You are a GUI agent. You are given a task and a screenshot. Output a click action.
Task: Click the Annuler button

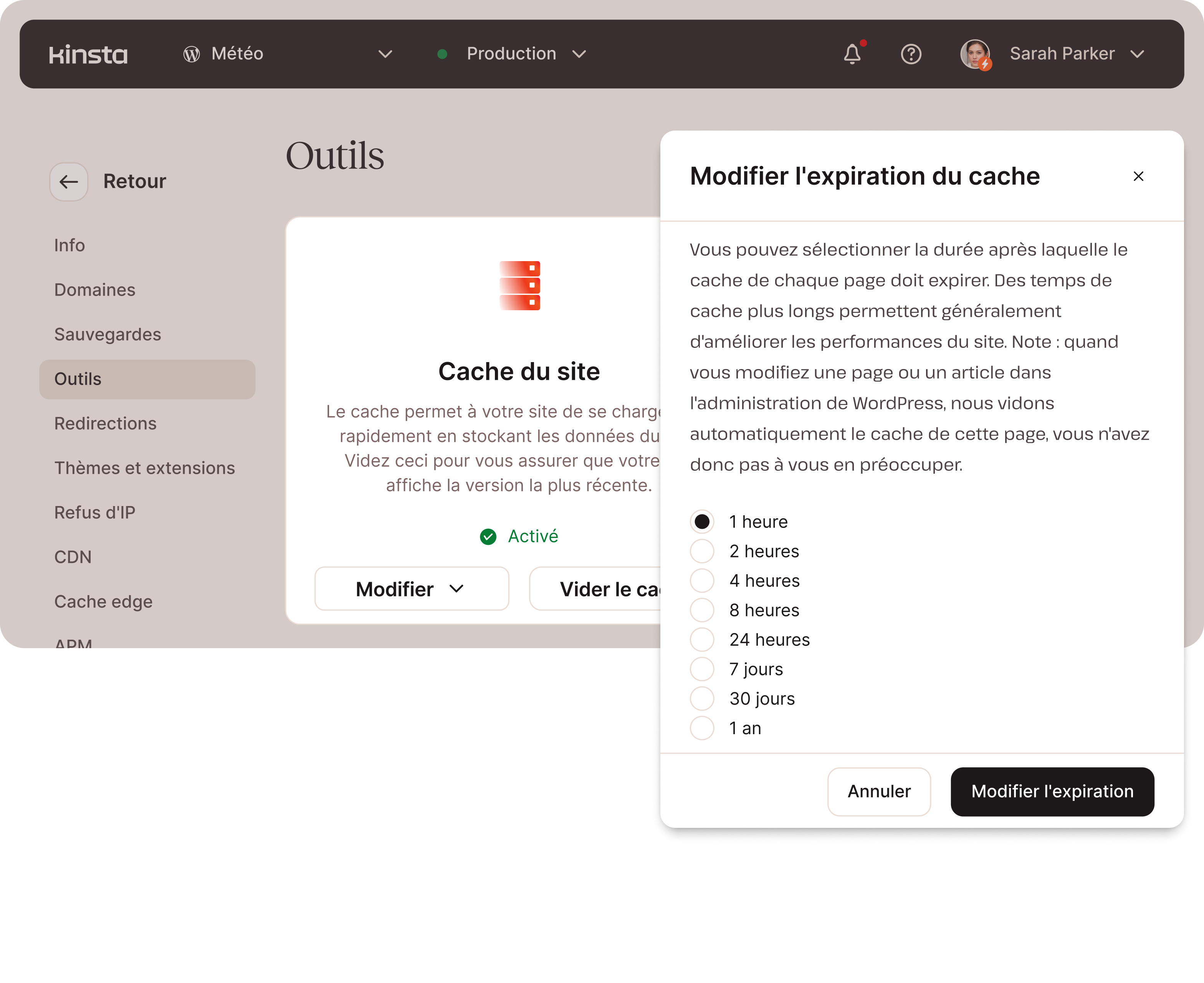[x=878, y=791]
